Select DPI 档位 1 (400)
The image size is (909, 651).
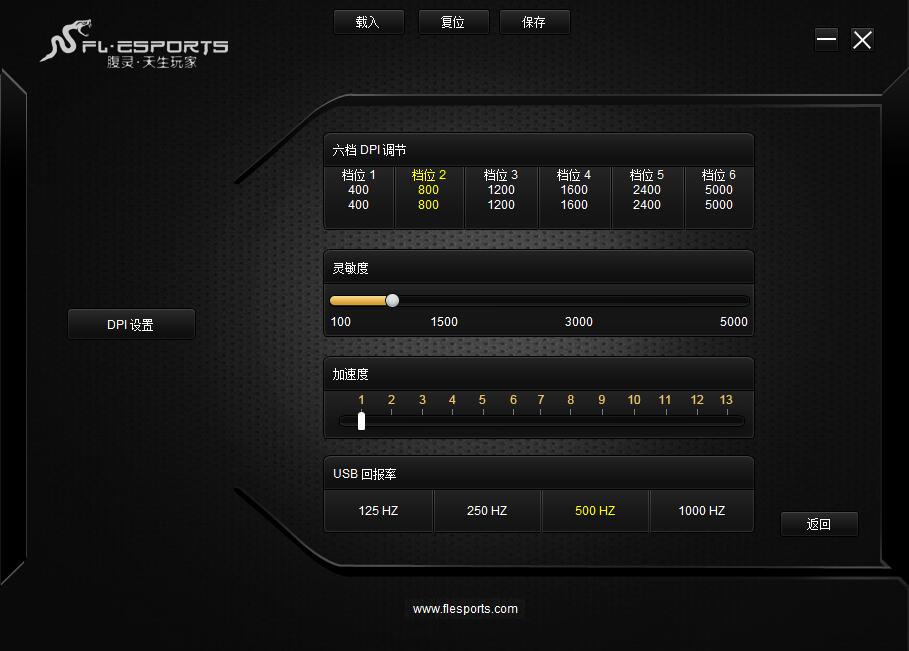coord(358,197)
